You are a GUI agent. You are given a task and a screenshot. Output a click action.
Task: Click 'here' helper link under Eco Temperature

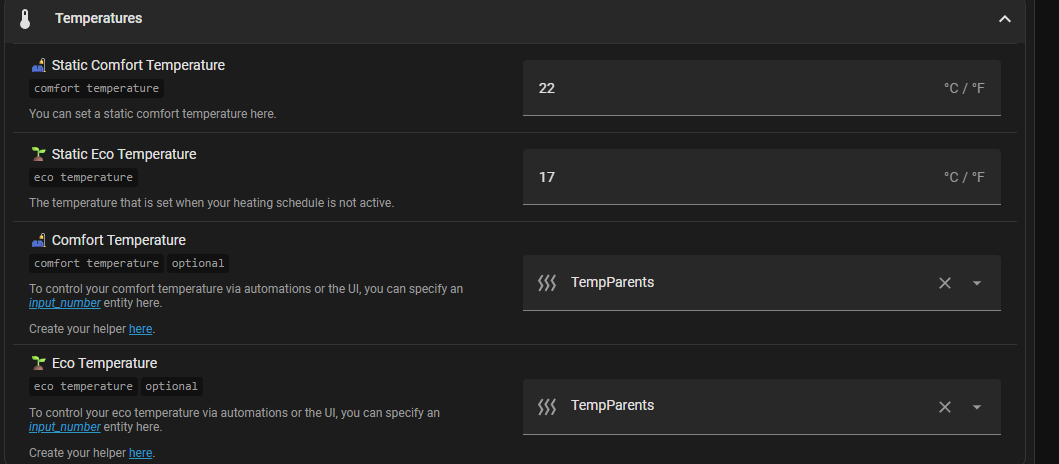pos(140,453)
